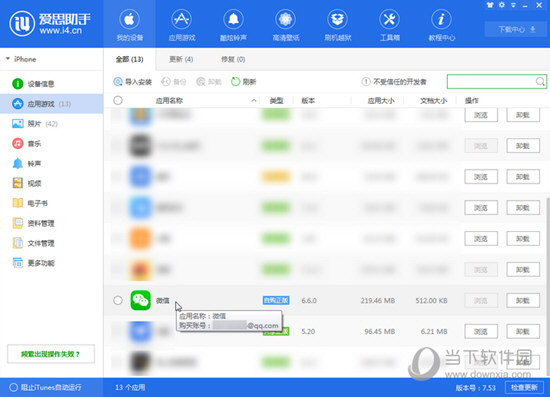Sort by the 版本 column header

click(x=308, y=101)
